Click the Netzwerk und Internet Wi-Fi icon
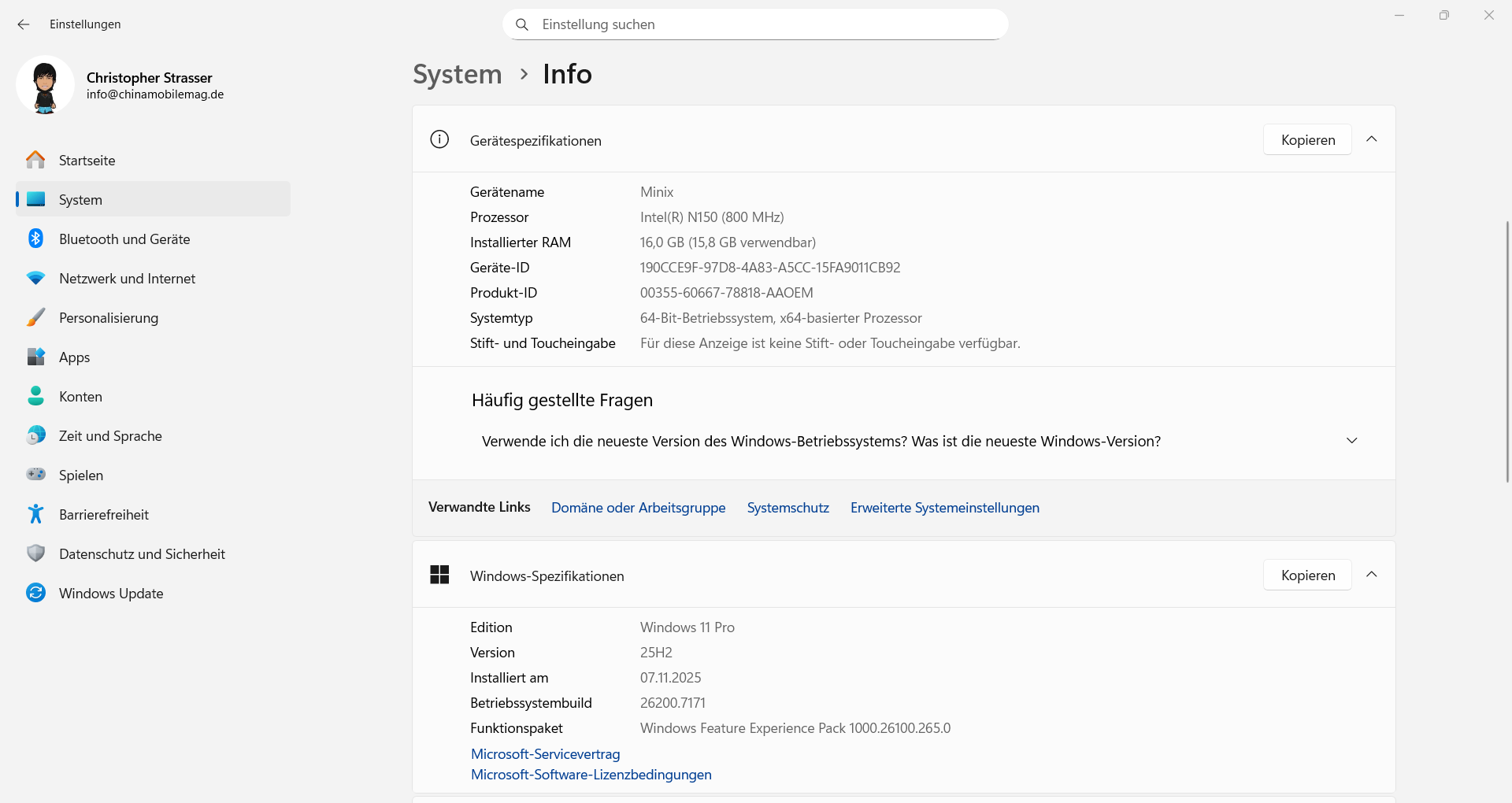 pyautogui.click(x=35, y=278)
